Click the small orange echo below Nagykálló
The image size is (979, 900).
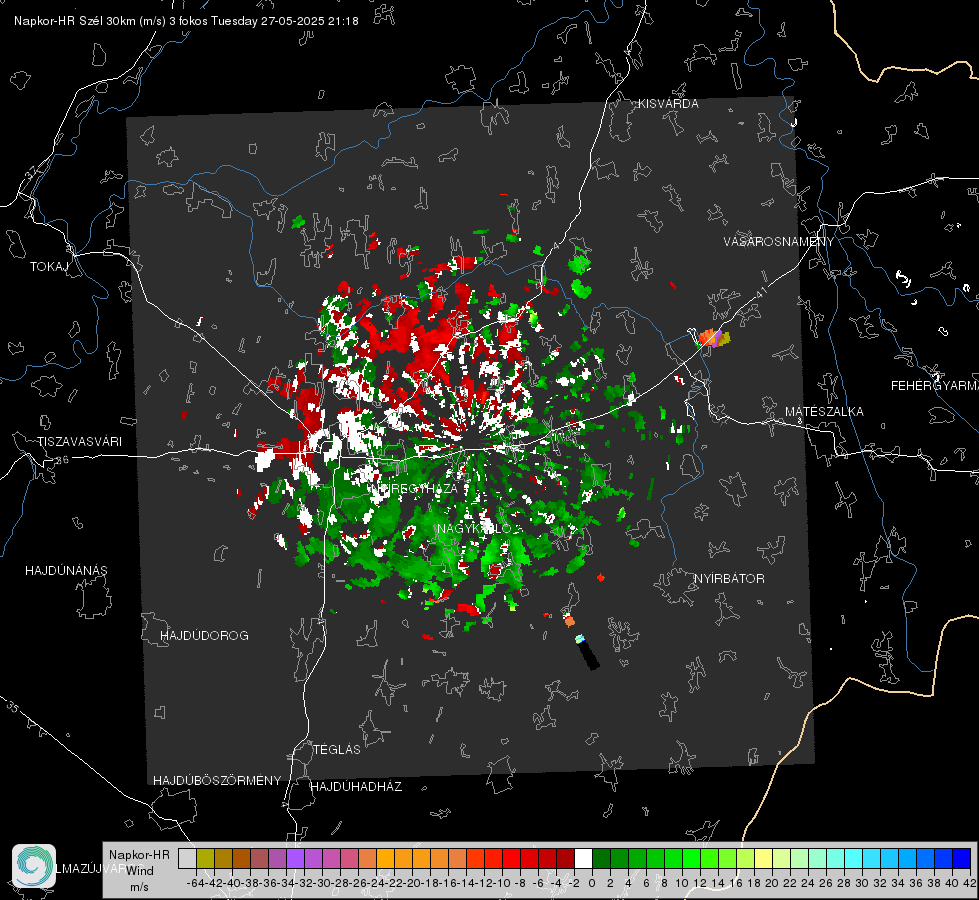point(569,621)
